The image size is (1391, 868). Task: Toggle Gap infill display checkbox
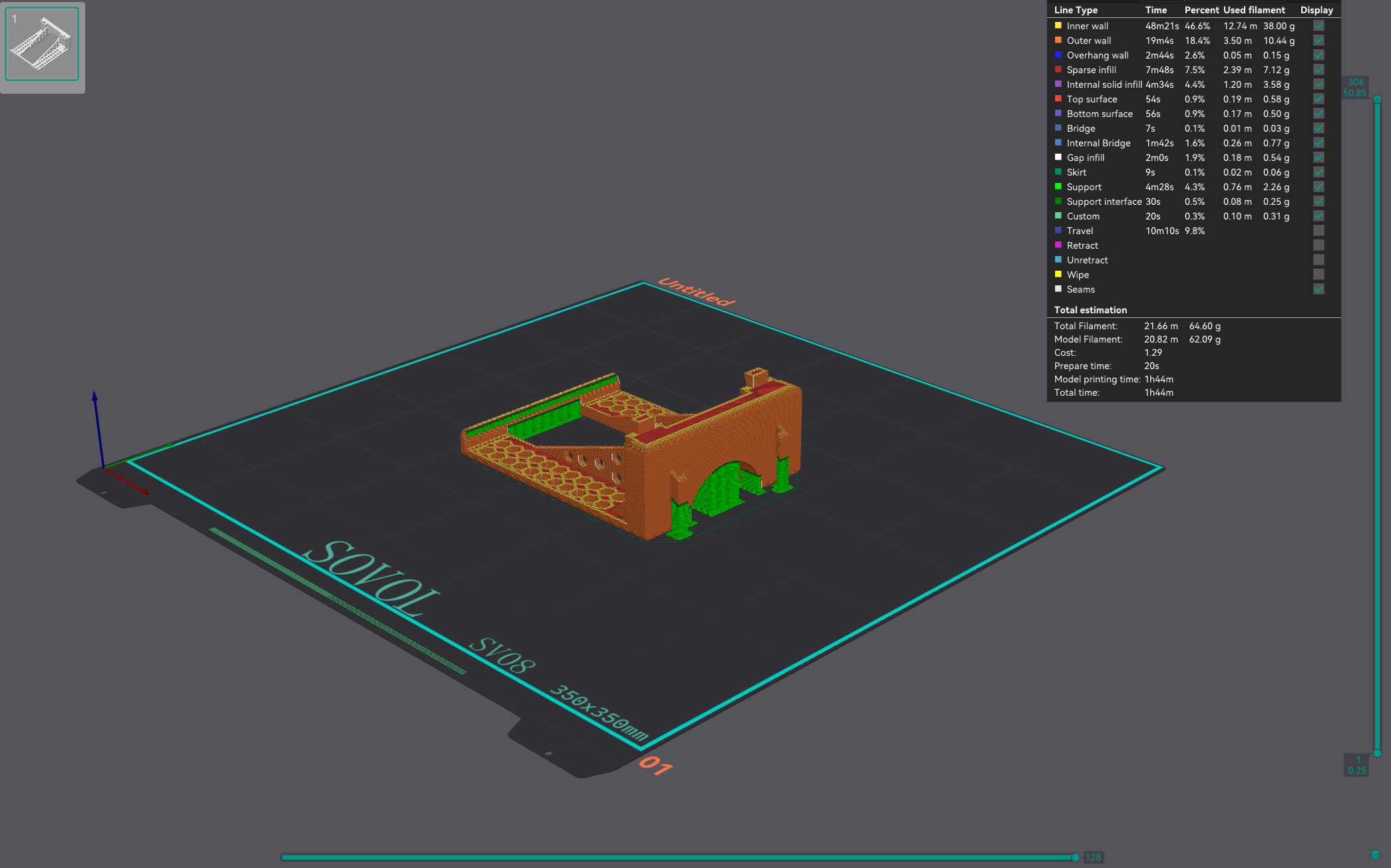coord(1318,158)
